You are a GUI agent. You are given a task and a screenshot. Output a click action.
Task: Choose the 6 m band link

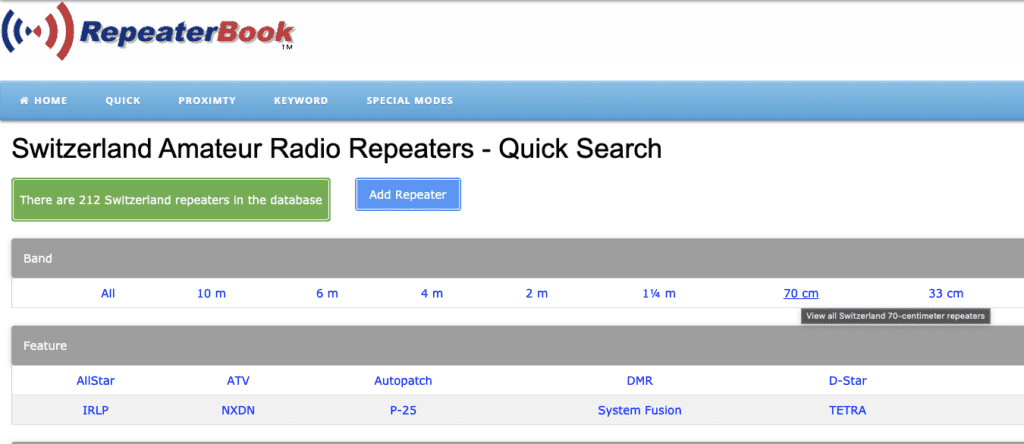(x=326, y=293)
